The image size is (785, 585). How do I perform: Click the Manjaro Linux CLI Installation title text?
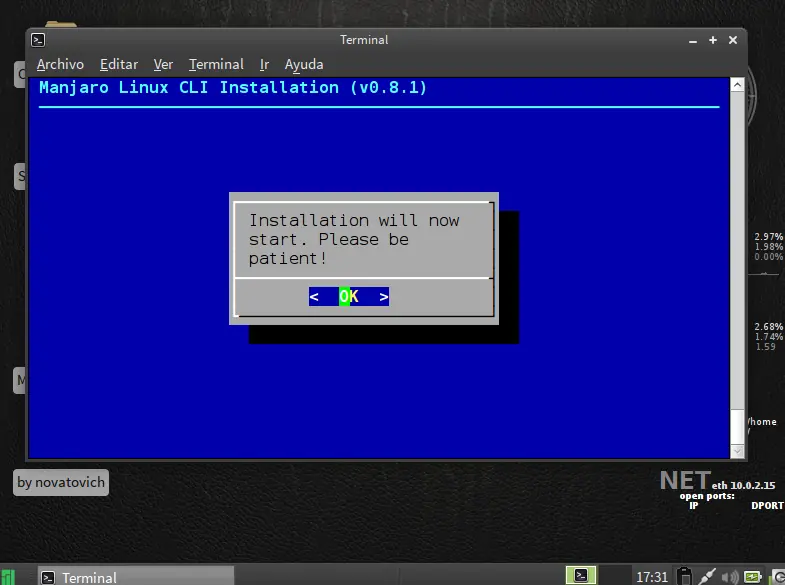(x=233, y=88)
